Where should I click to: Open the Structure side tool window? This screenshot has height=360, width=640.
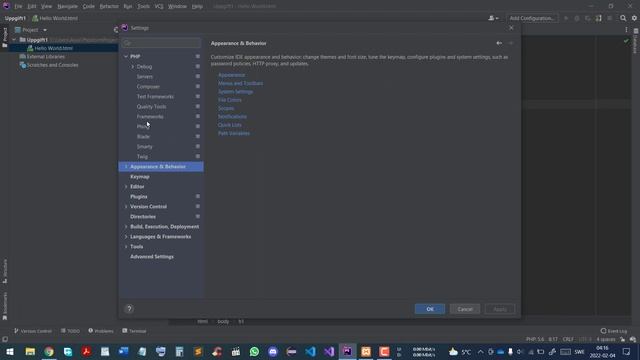pos(4,271)
